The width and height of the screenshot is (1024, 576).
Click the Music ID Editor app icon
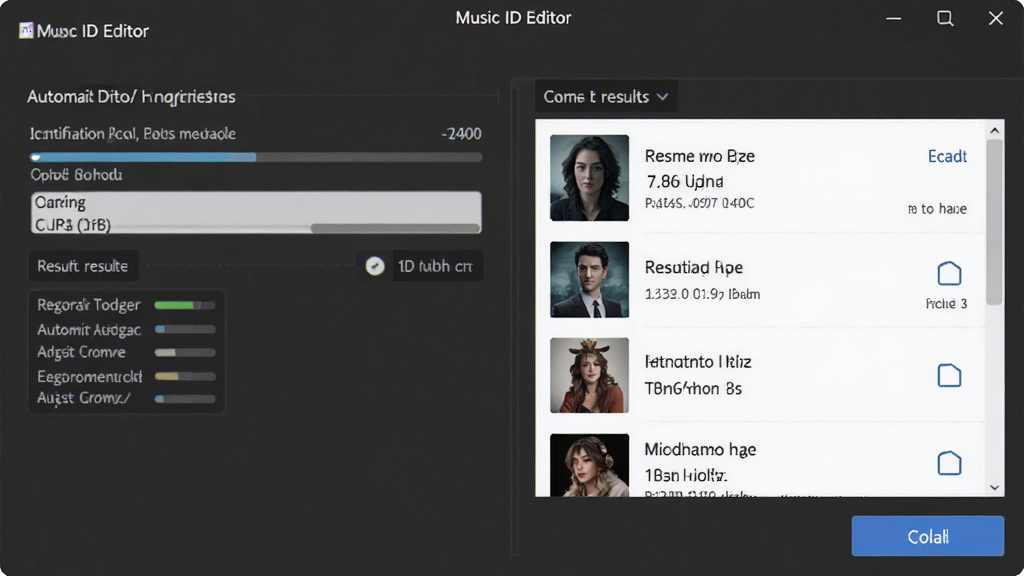tap(25, 31)
